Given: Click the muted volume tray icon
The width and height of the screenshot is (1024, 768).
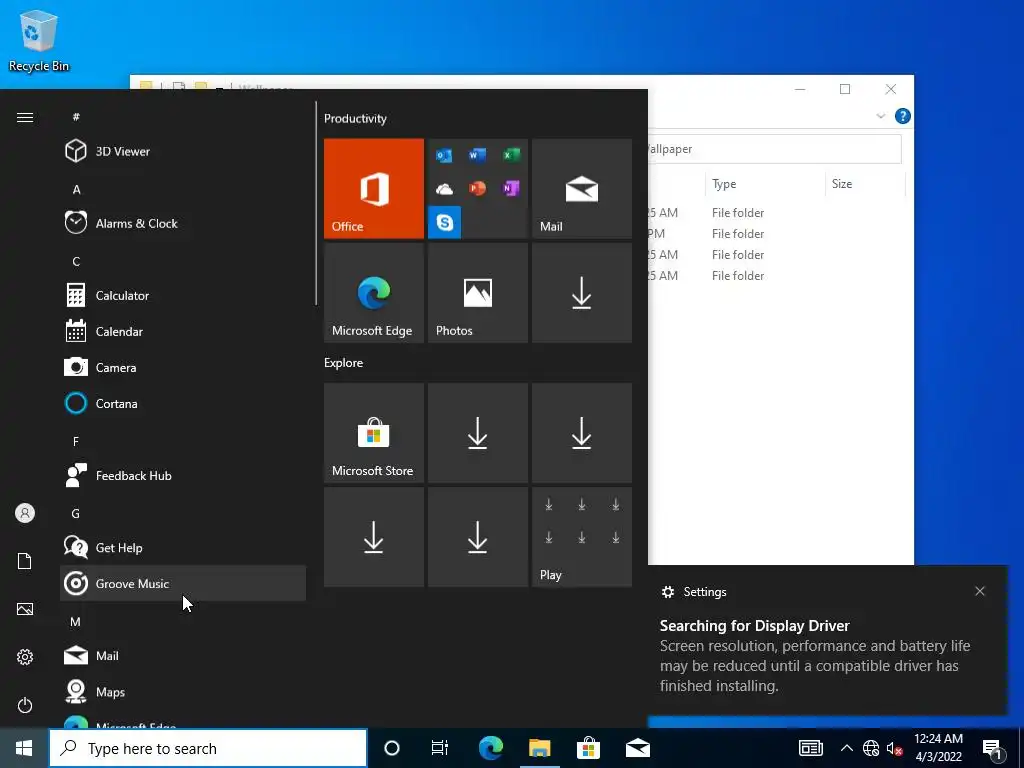Looking at the screenshot, I should tap(894, 748).
